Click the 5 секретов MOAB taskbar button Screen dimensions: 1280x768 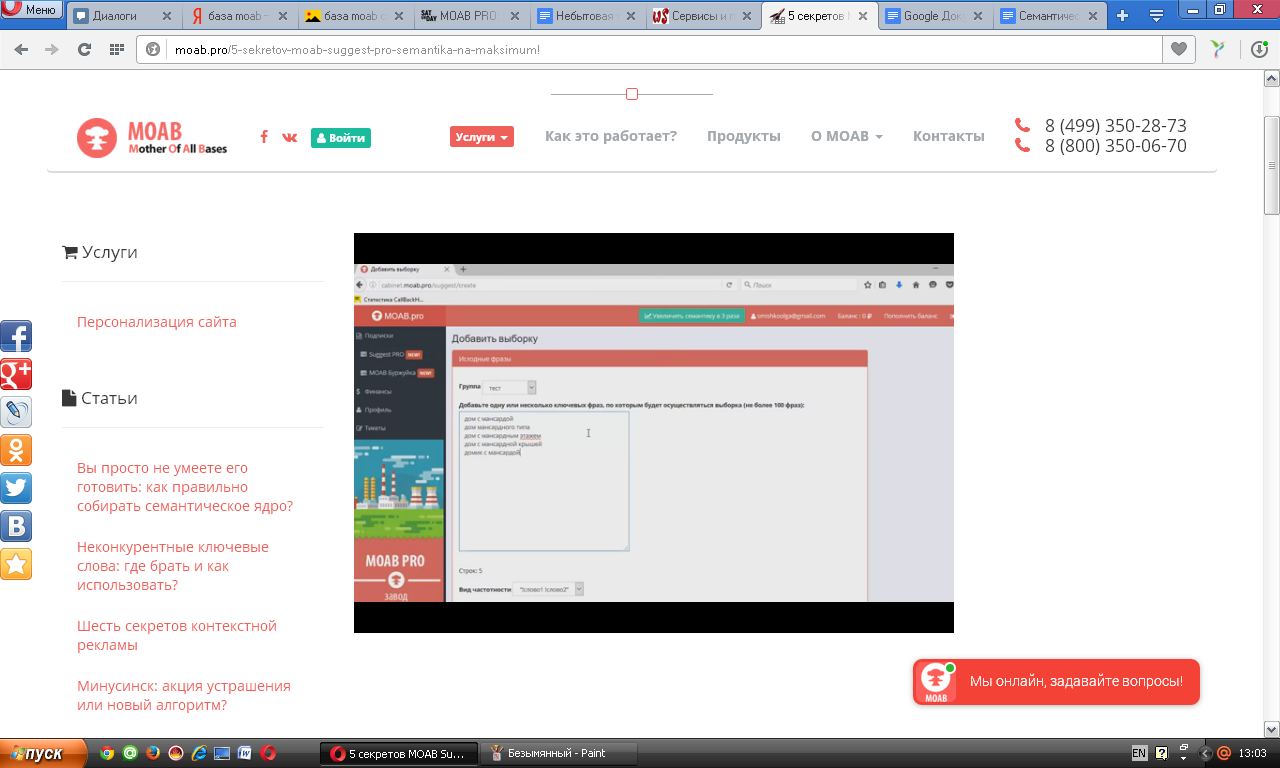(399, 753)
